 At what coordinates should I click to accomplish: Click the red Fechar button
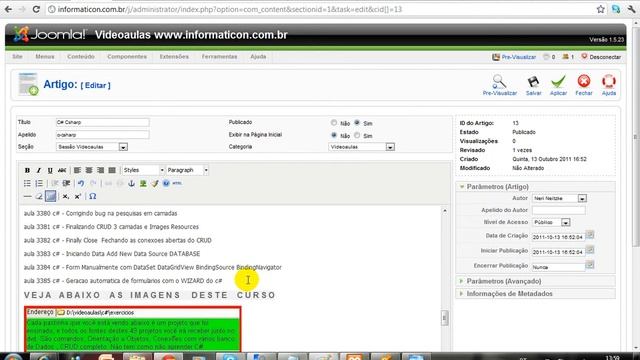[584, 81]
